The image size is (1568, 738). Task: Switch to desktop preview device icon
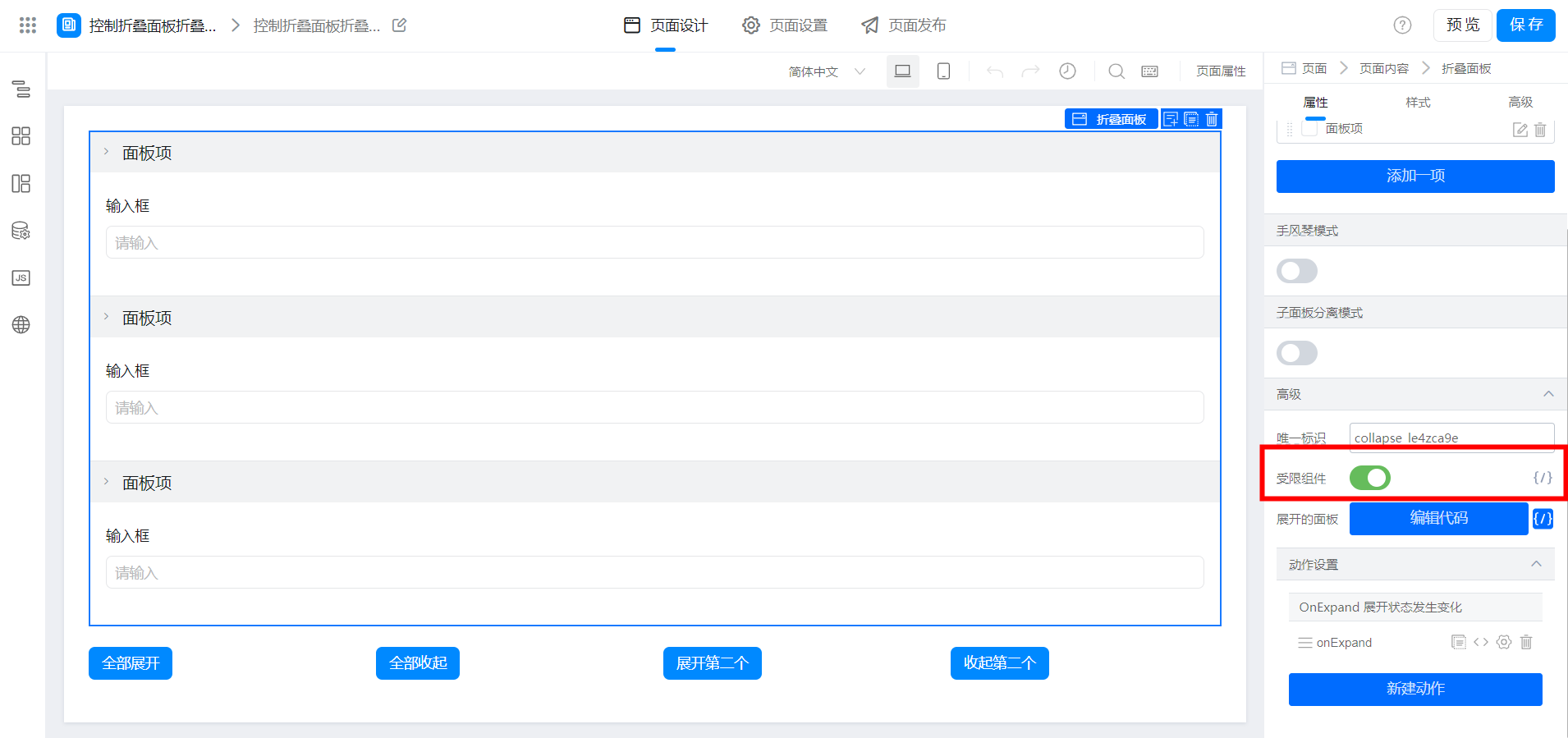[x=903, y=71]
